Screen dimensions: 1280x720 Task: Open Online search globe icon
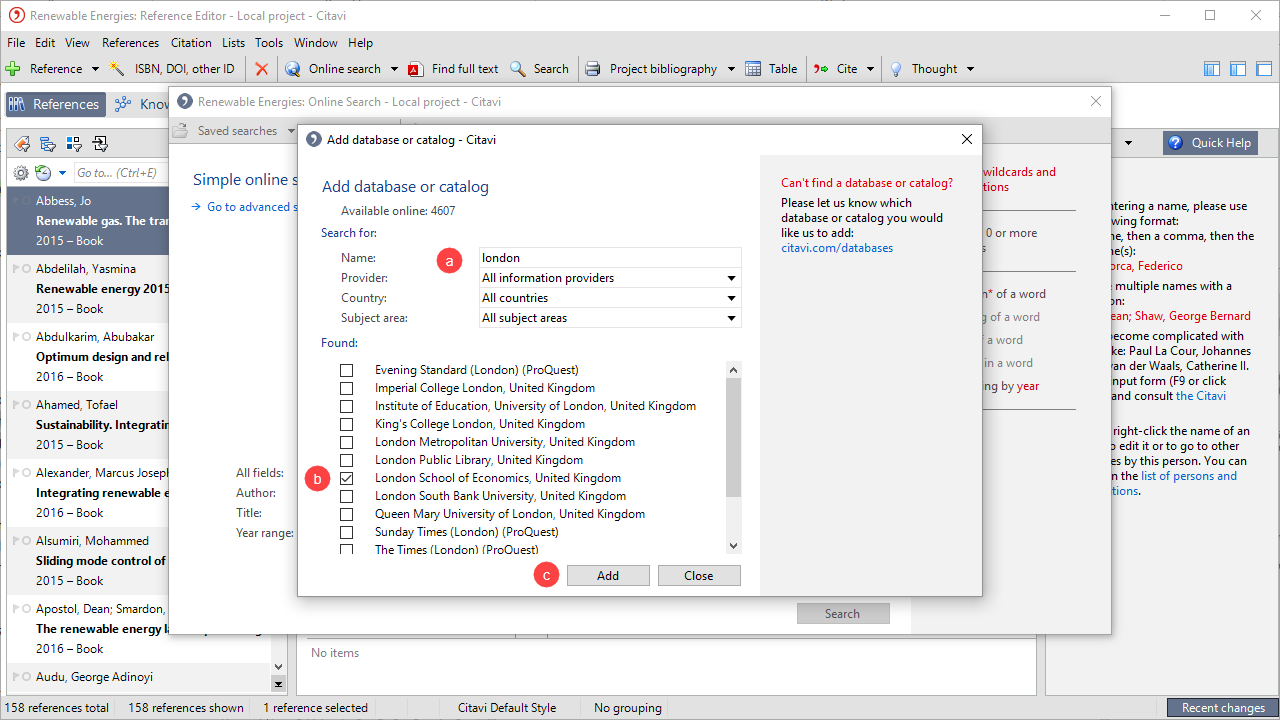coord(293,69)
